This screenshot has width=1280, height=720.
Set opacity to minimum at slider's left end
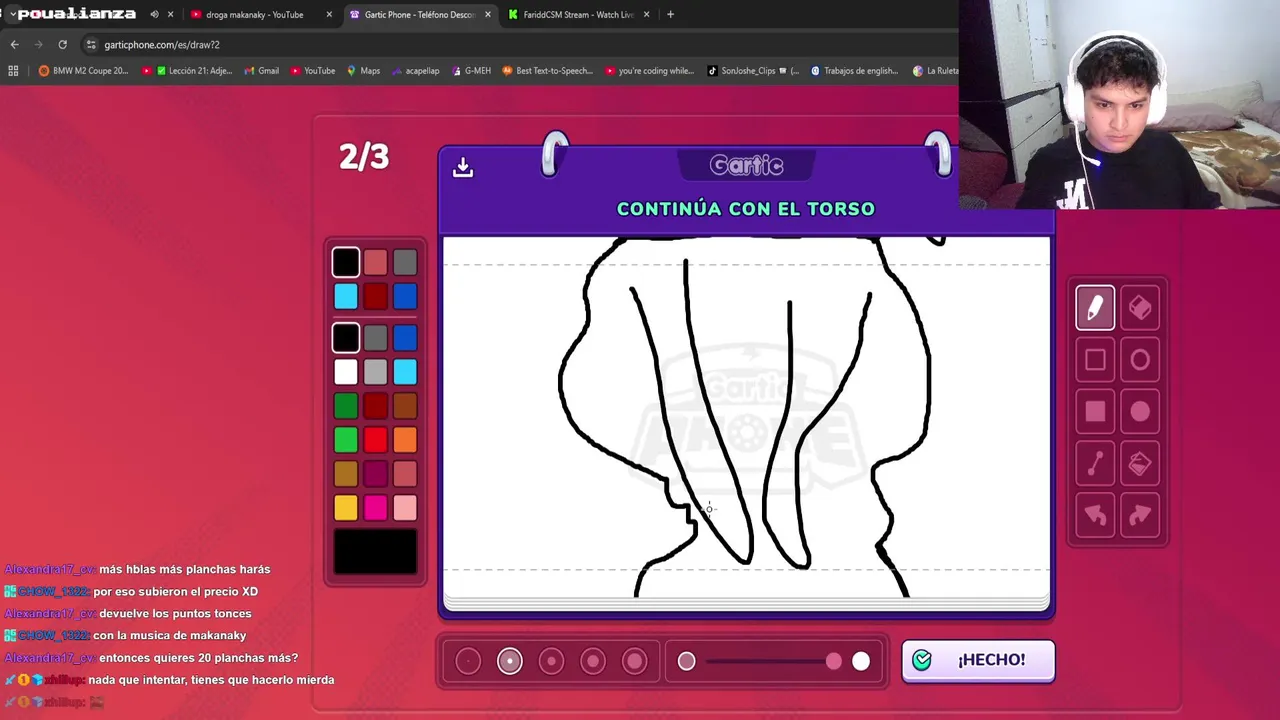click(x=686, y=661)
